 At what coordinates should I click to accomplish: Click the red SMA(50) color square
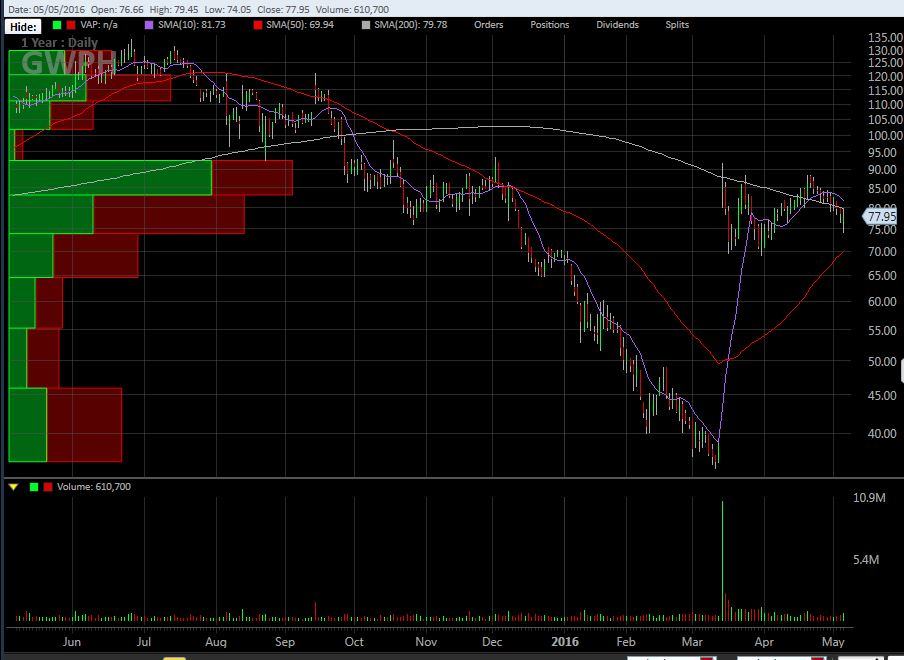(259, 25)
